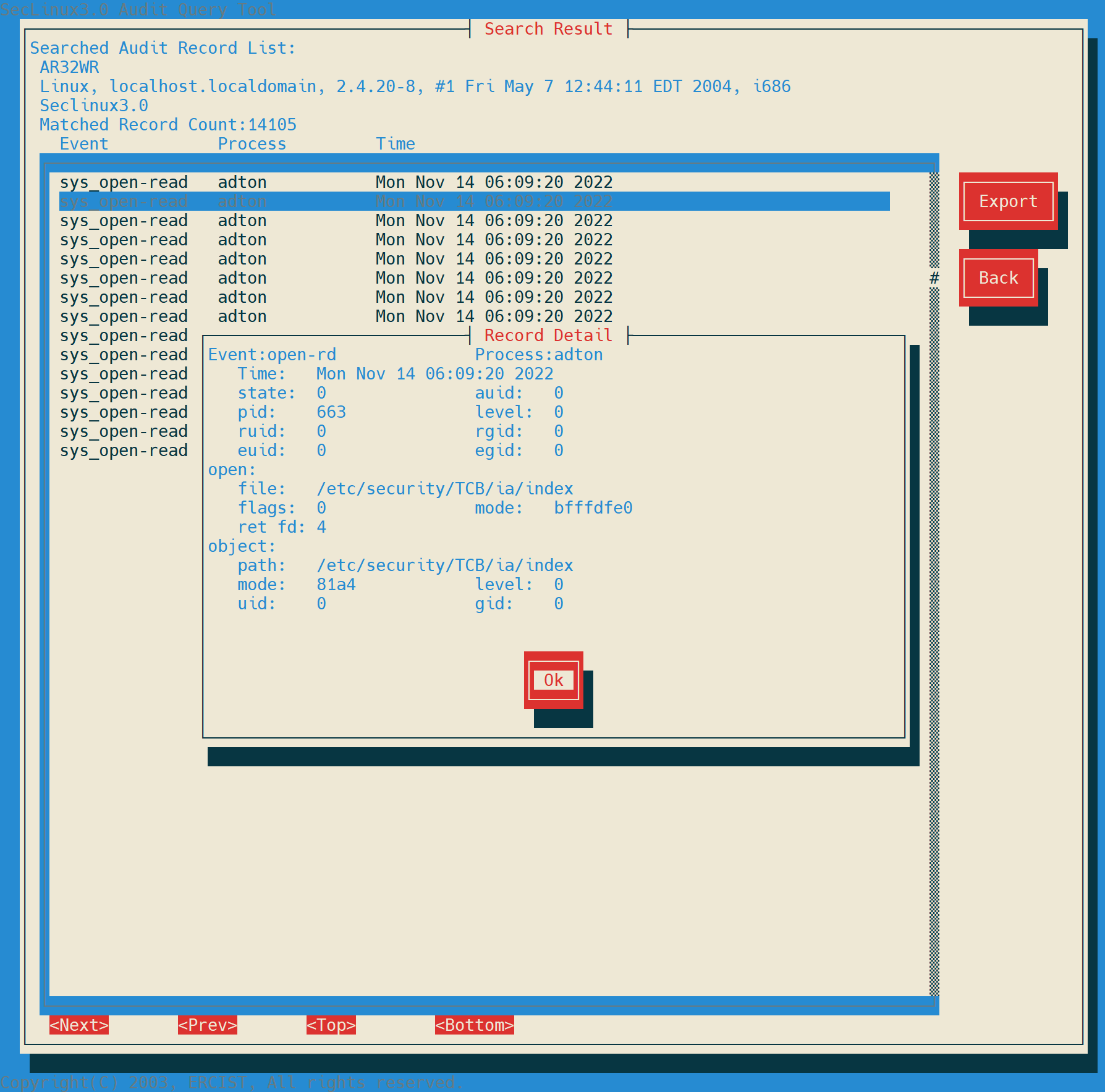The height and width of the screenshot is (1092, 1105).
Task: Jump to list end with <Bottom>
Action: pyautogui.click(x=475, y=1025)
